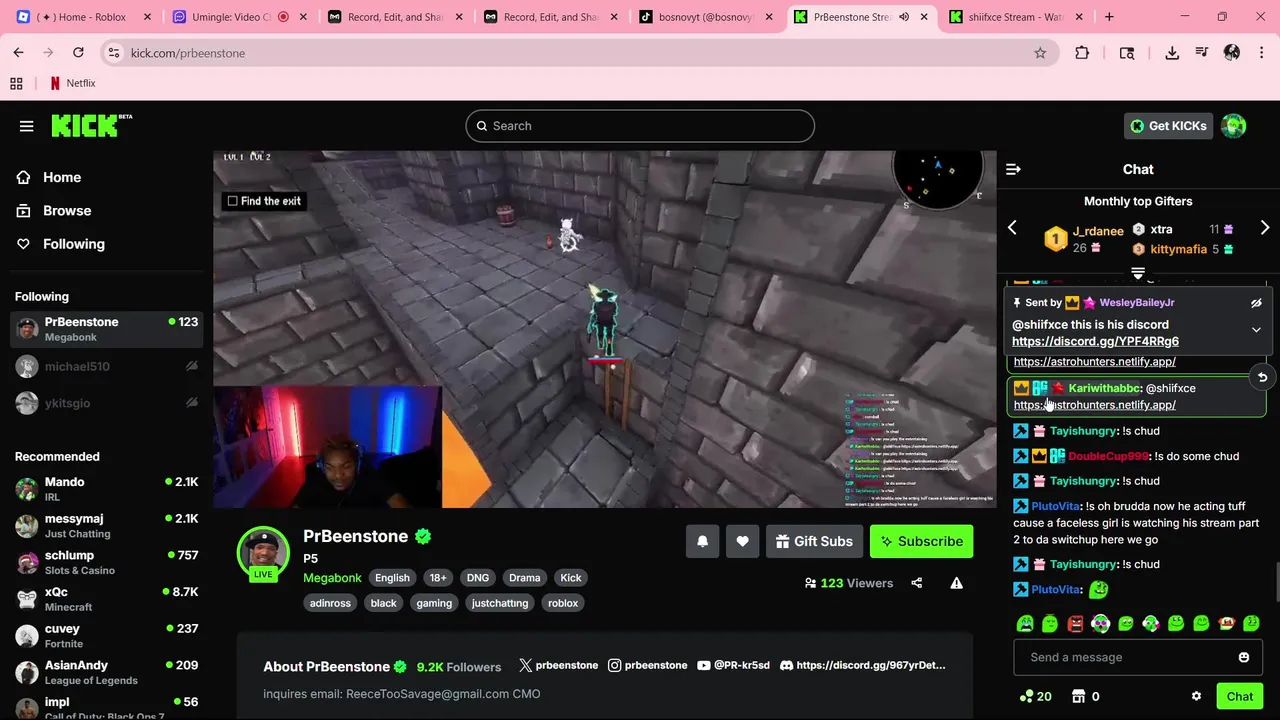Click the roblox tag

563,603
